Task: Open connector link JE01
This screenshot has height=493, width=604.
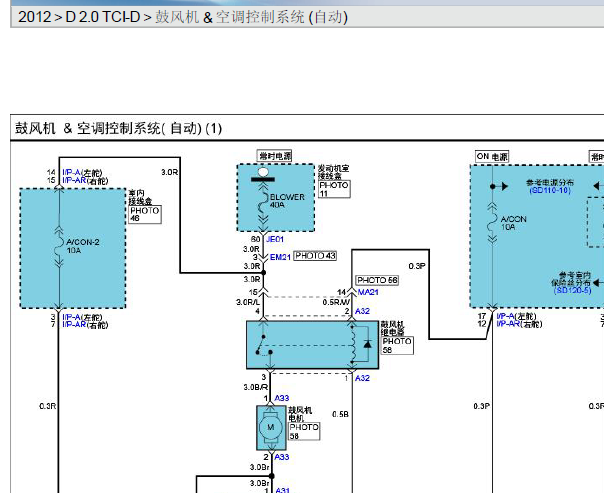Action: pyautogui.click(x=275, y=239)
